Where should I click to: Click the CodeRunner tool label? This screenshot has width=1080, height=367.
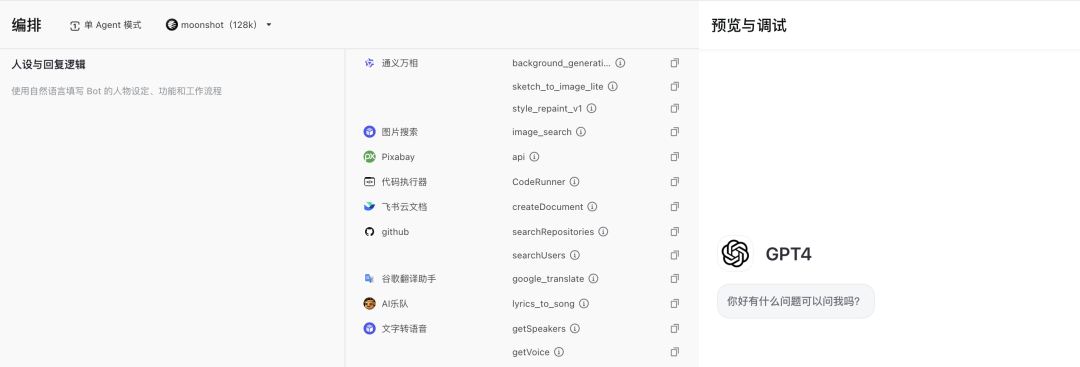tap(539, 182)
